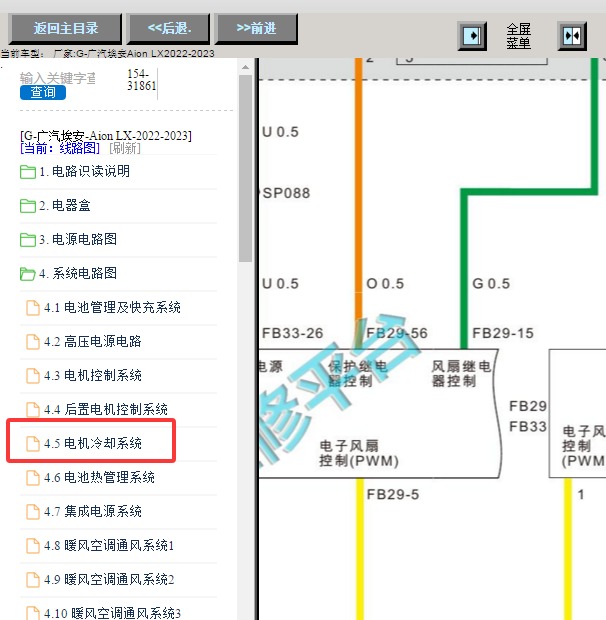Click the 154-31861 number text
Screen dimensions: 606x620
pos(142,79)
